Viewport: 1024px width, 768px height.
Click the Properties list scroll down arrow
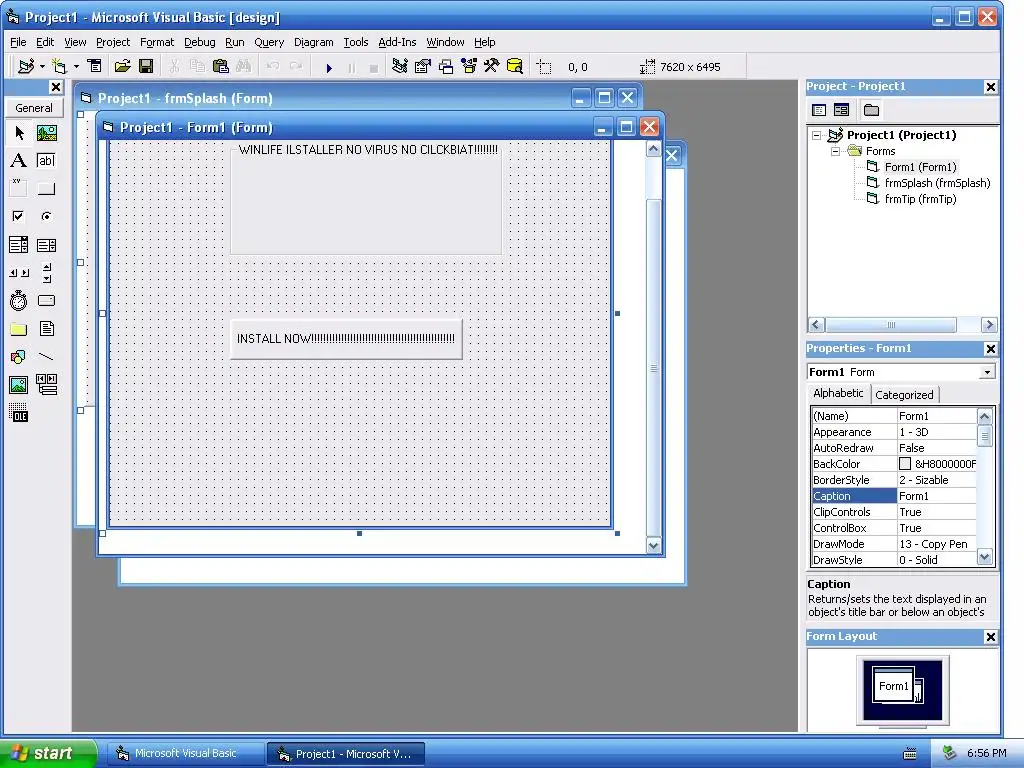point(984,557)
